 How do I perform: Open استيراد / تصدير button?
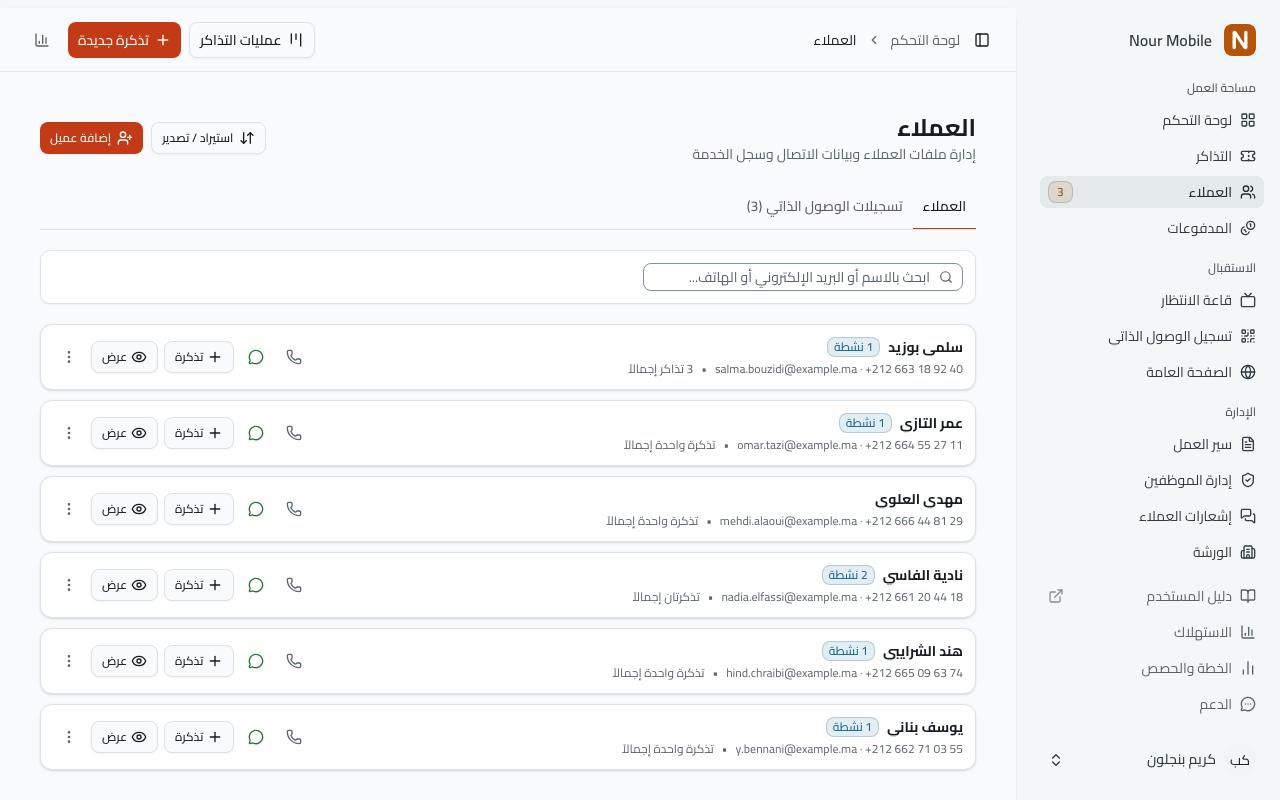point(208,138)
